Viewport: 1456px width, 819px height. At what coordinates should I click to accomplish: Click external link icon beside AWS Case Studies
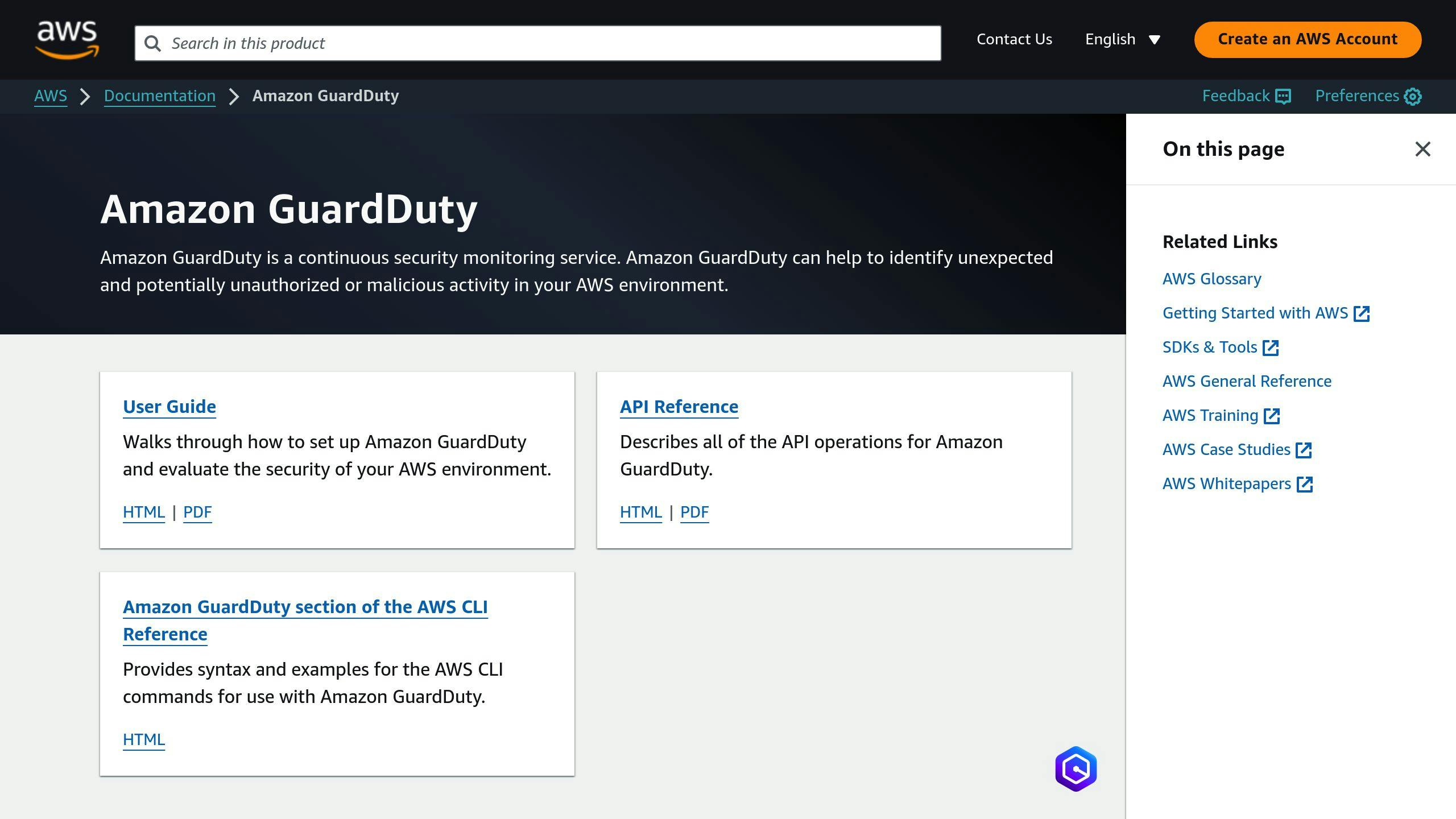pos(1304,450)
